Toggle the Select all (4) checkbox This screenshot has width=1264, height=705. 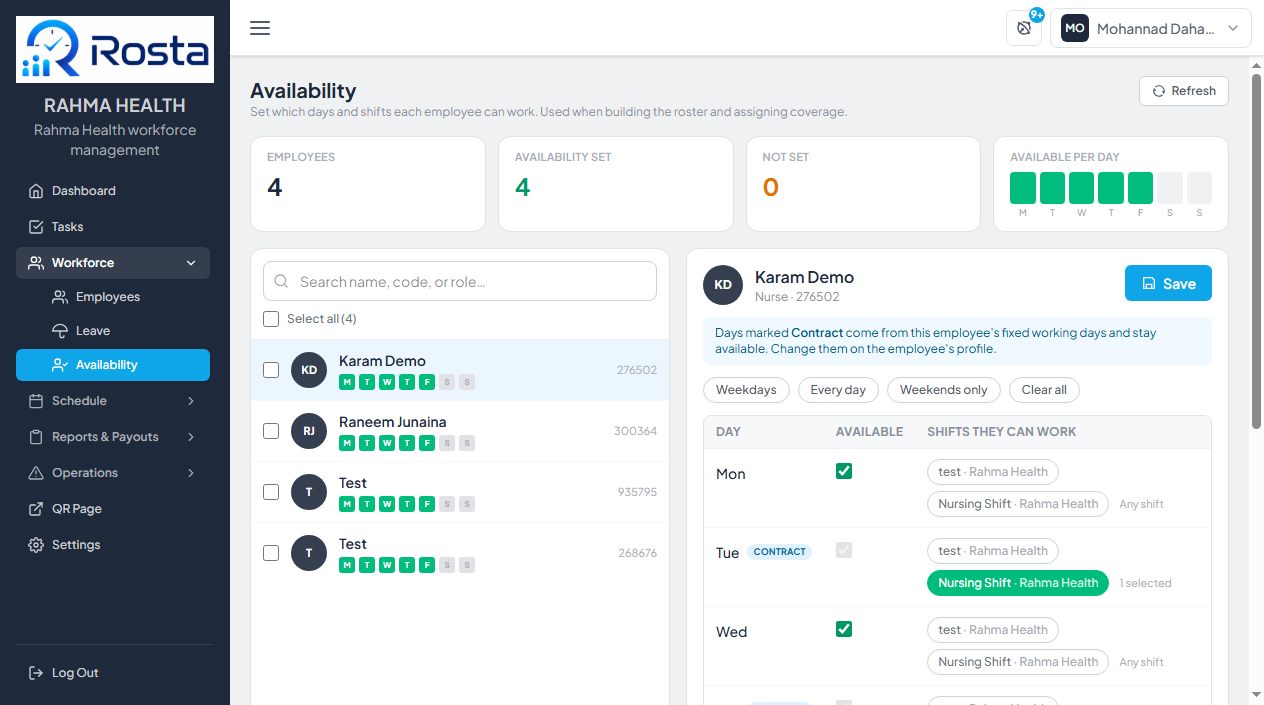tap(271, 319)
